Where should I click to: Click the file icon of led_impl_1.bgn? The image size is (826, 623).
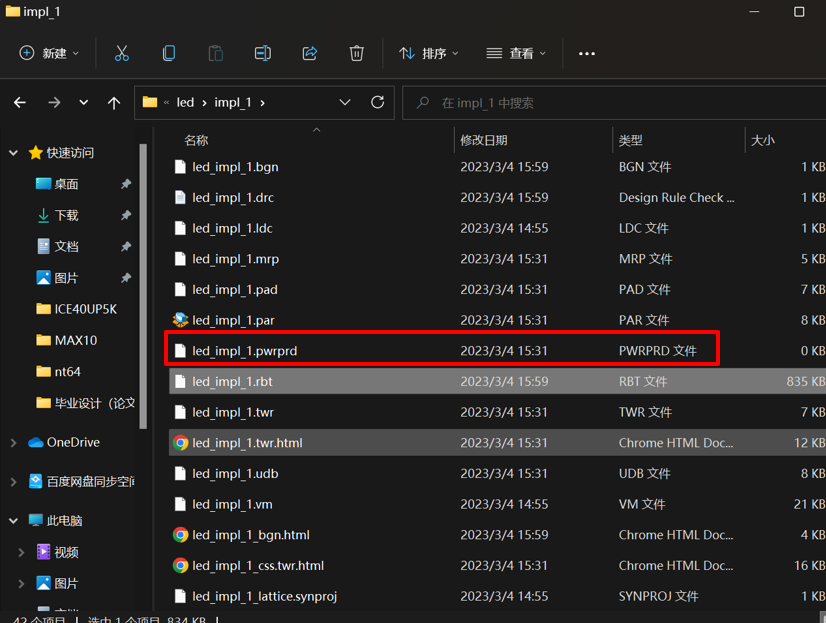pos(180,167)
